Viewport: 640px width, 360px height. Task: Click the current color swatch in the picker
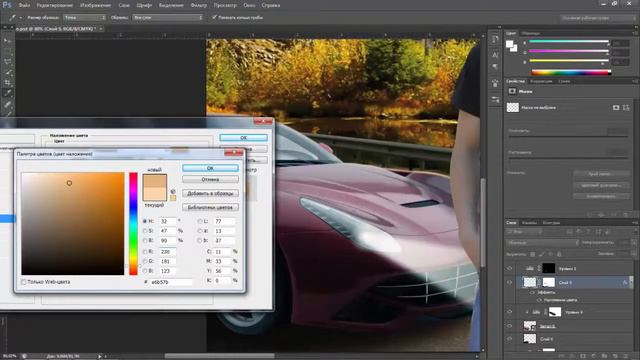coord(155,194)
